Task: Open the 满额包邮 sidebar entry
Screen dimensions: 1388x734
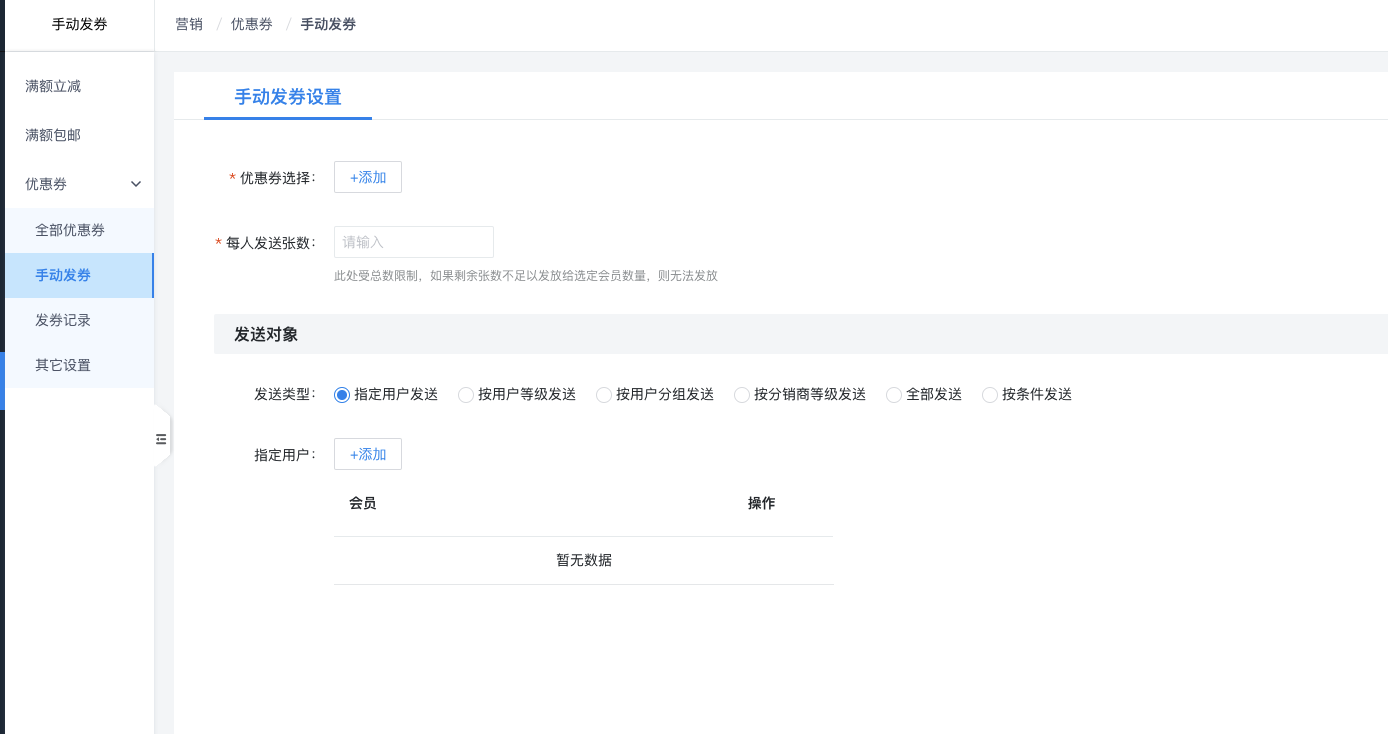Action: 52,135
